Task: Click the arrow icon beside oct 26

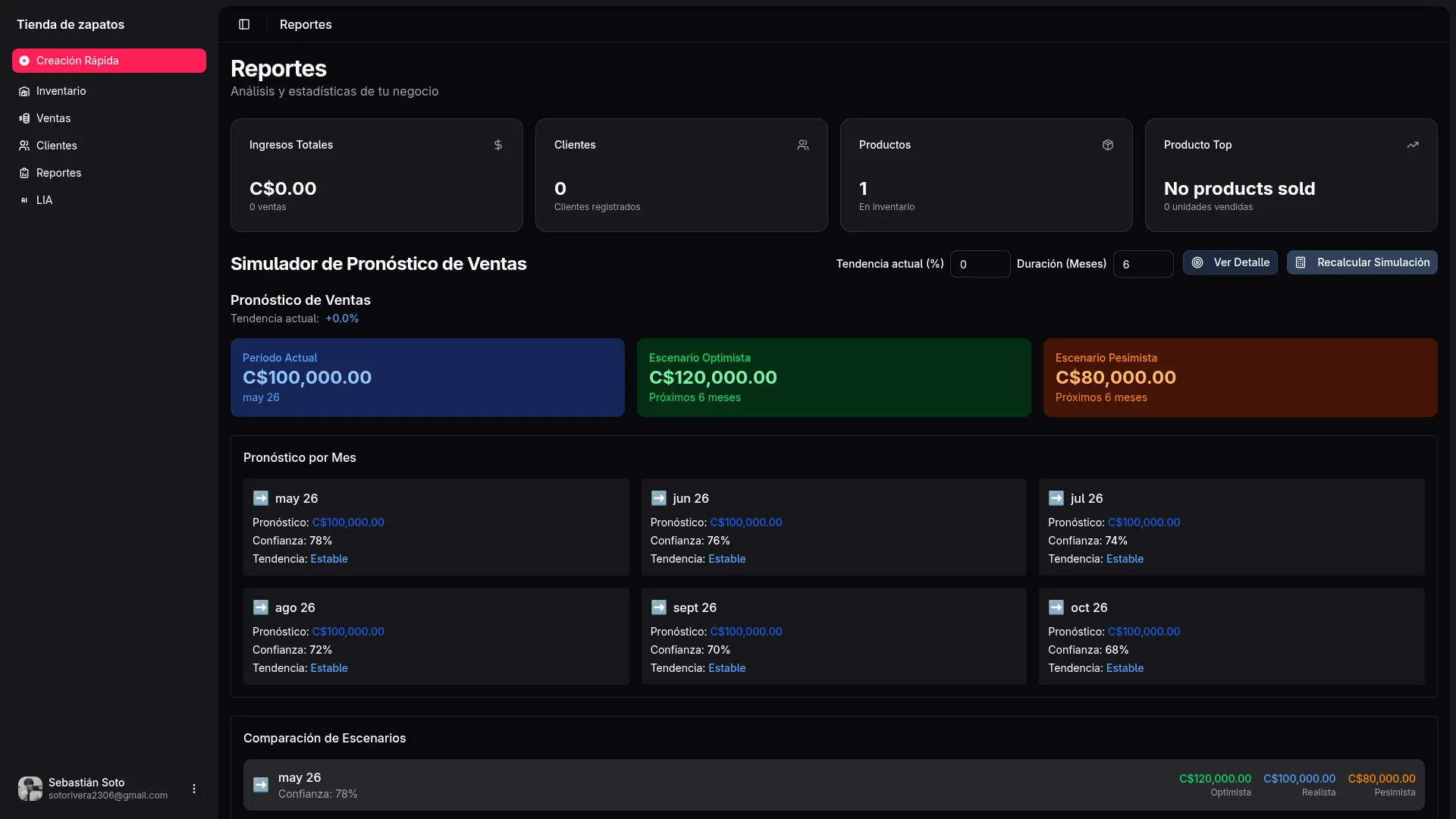Action: (1056, 607)
